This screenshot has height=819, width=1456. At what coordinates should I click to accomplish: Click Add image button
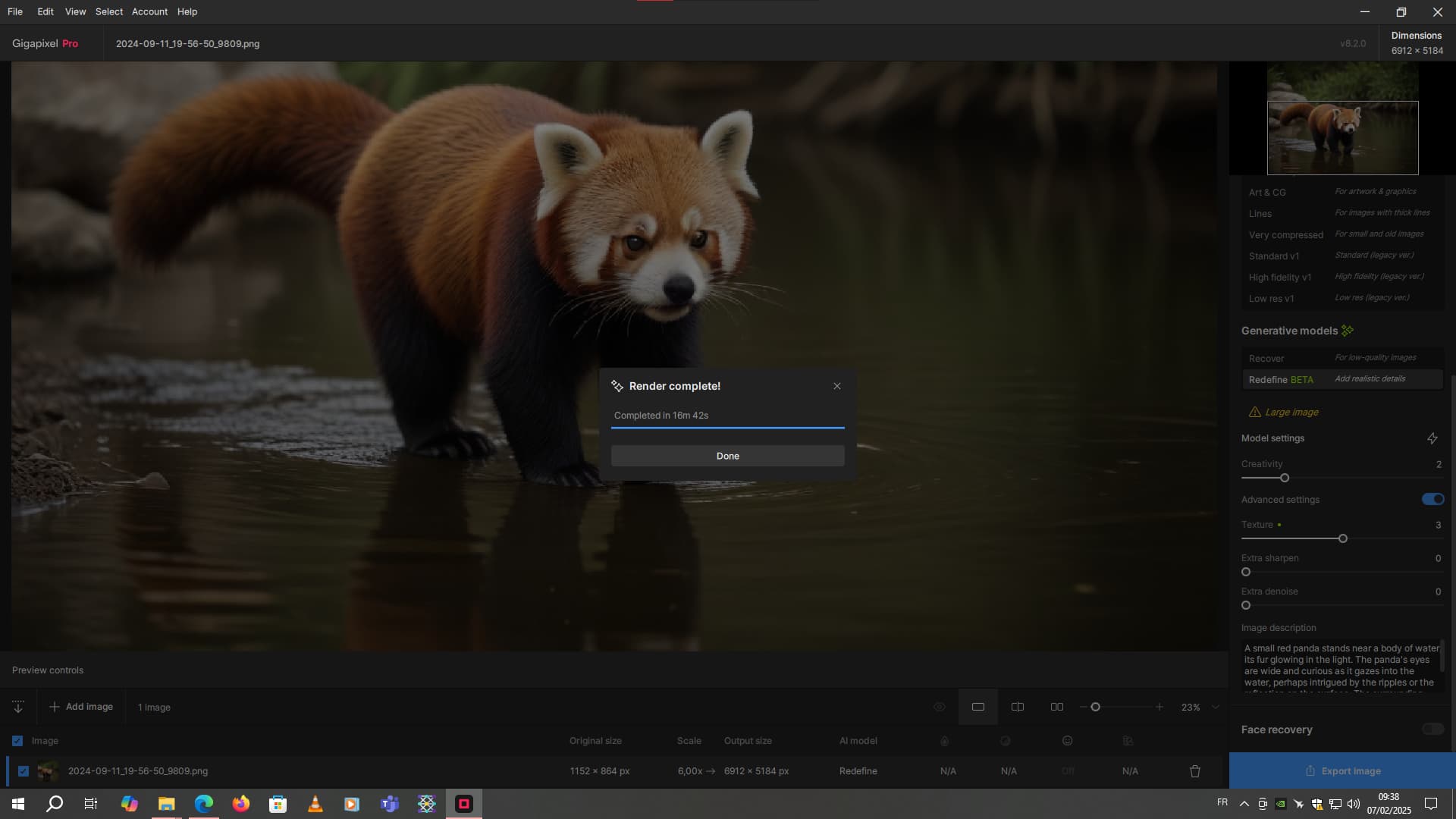81,707
